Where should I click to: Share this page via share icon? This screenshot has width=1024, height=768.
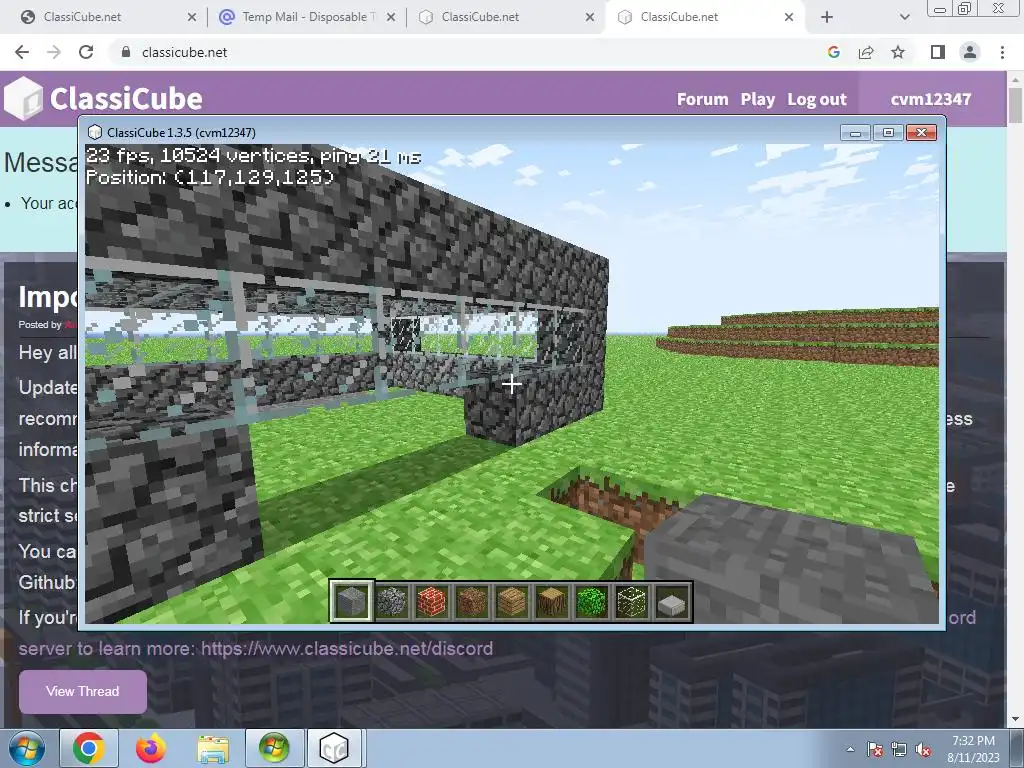tap(866, 52)
